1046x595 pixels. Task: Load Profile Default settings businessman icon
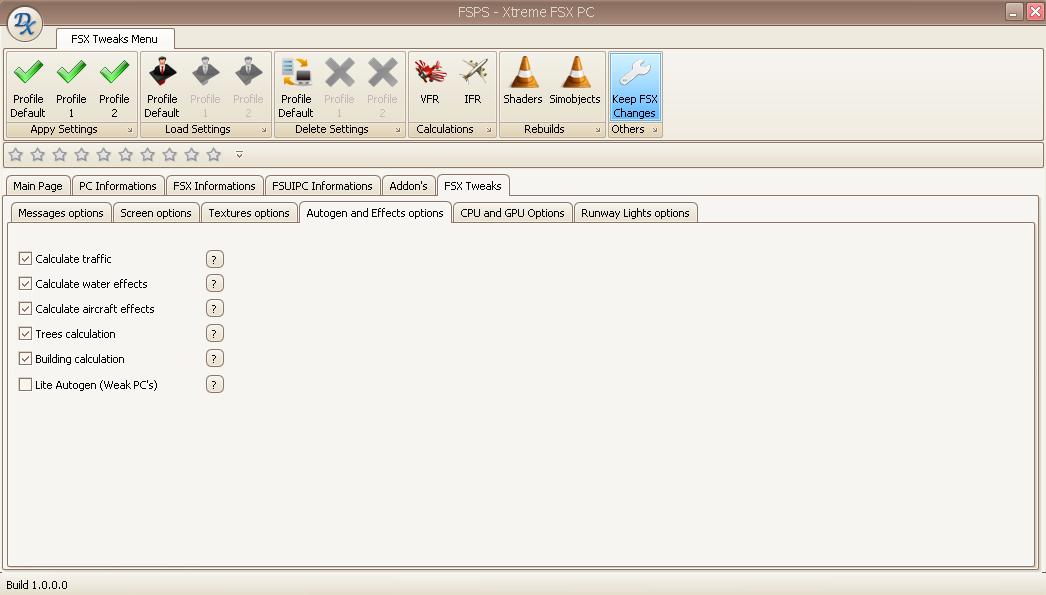[162, 72]
